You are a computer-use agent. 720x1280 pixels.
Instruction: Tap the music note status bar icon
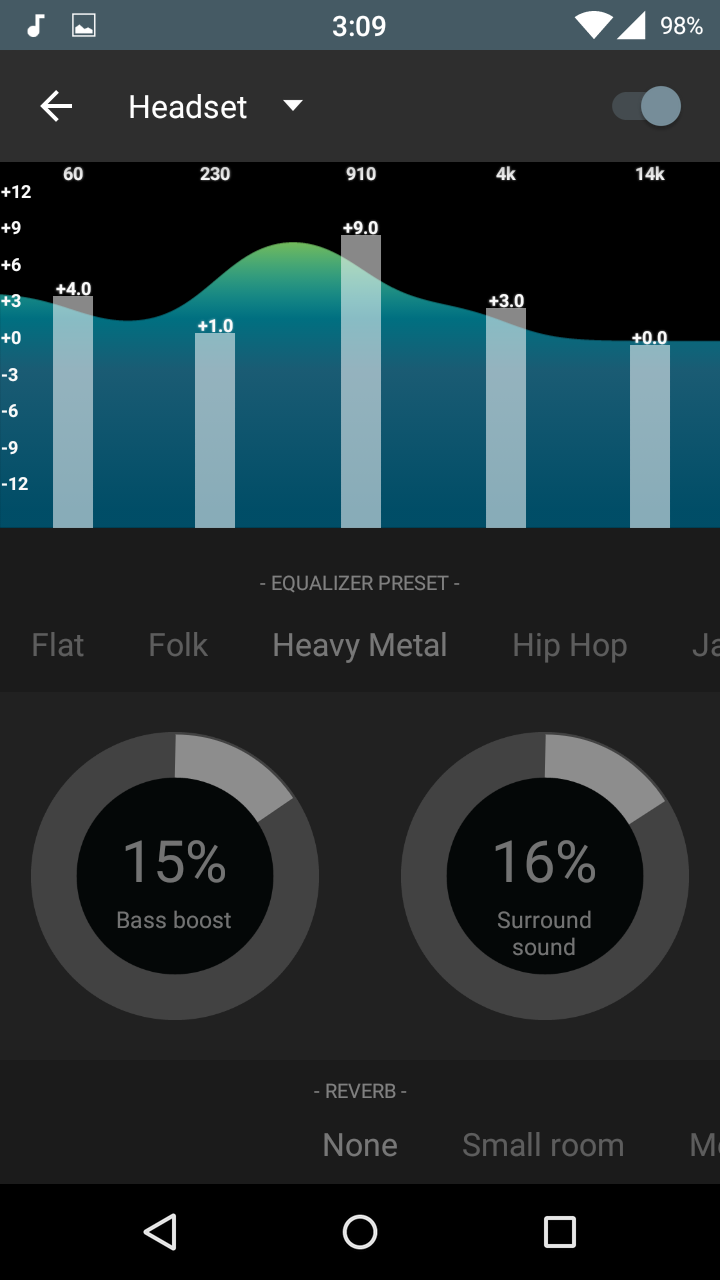(x=36, y=26)
